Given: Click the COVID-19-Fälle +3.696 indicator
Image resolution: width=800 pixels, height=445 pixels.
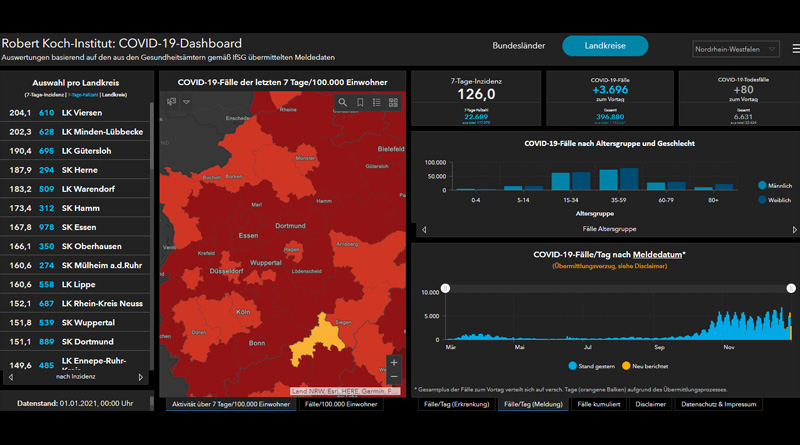Looking at the screenshot, I should pos(610,90).
